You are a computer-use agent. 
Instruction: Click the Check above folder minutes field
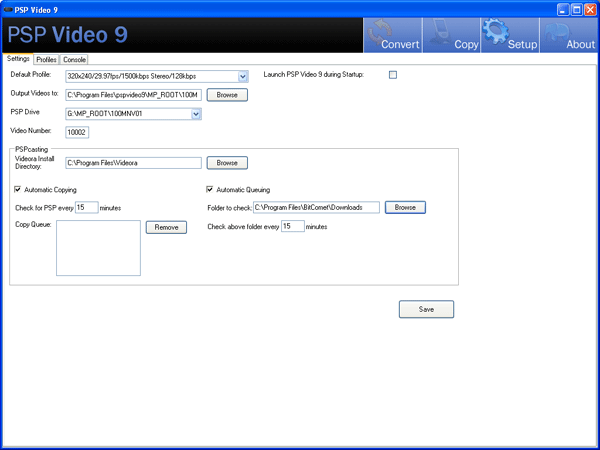[x=293, y=226]
